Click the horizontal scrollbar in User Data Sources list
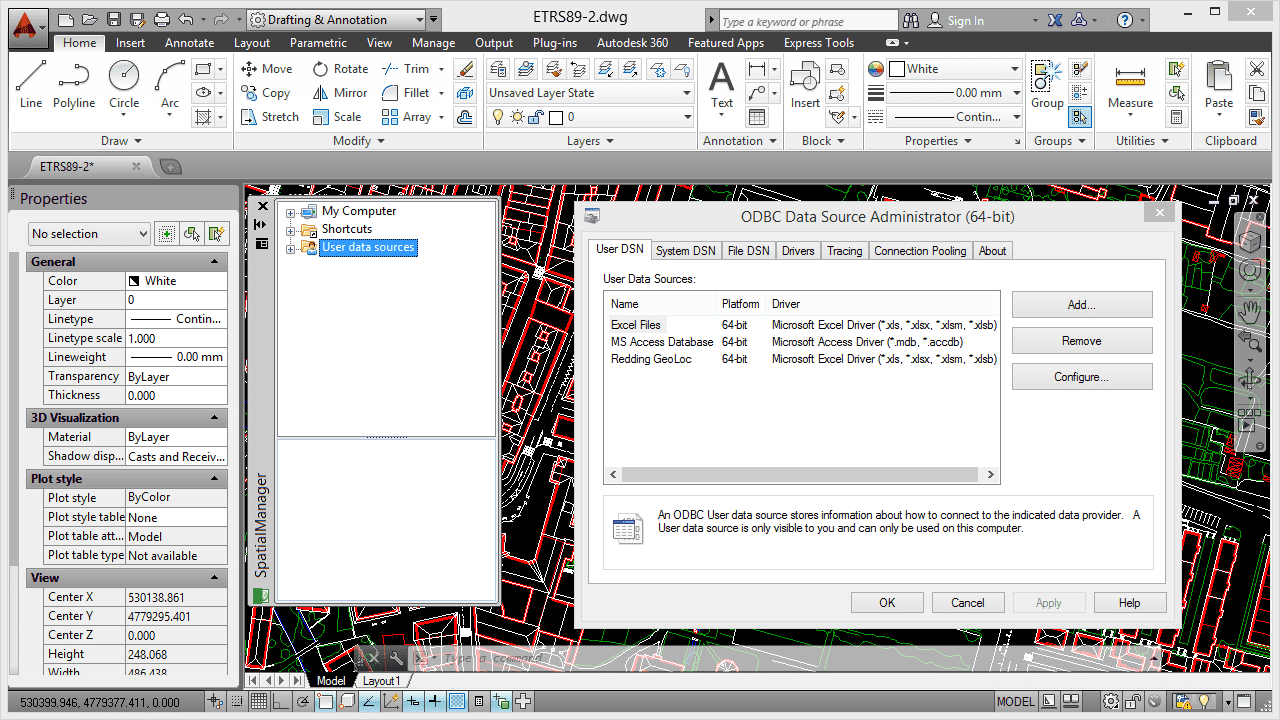The image size is (1280, 720). (802, 475)
